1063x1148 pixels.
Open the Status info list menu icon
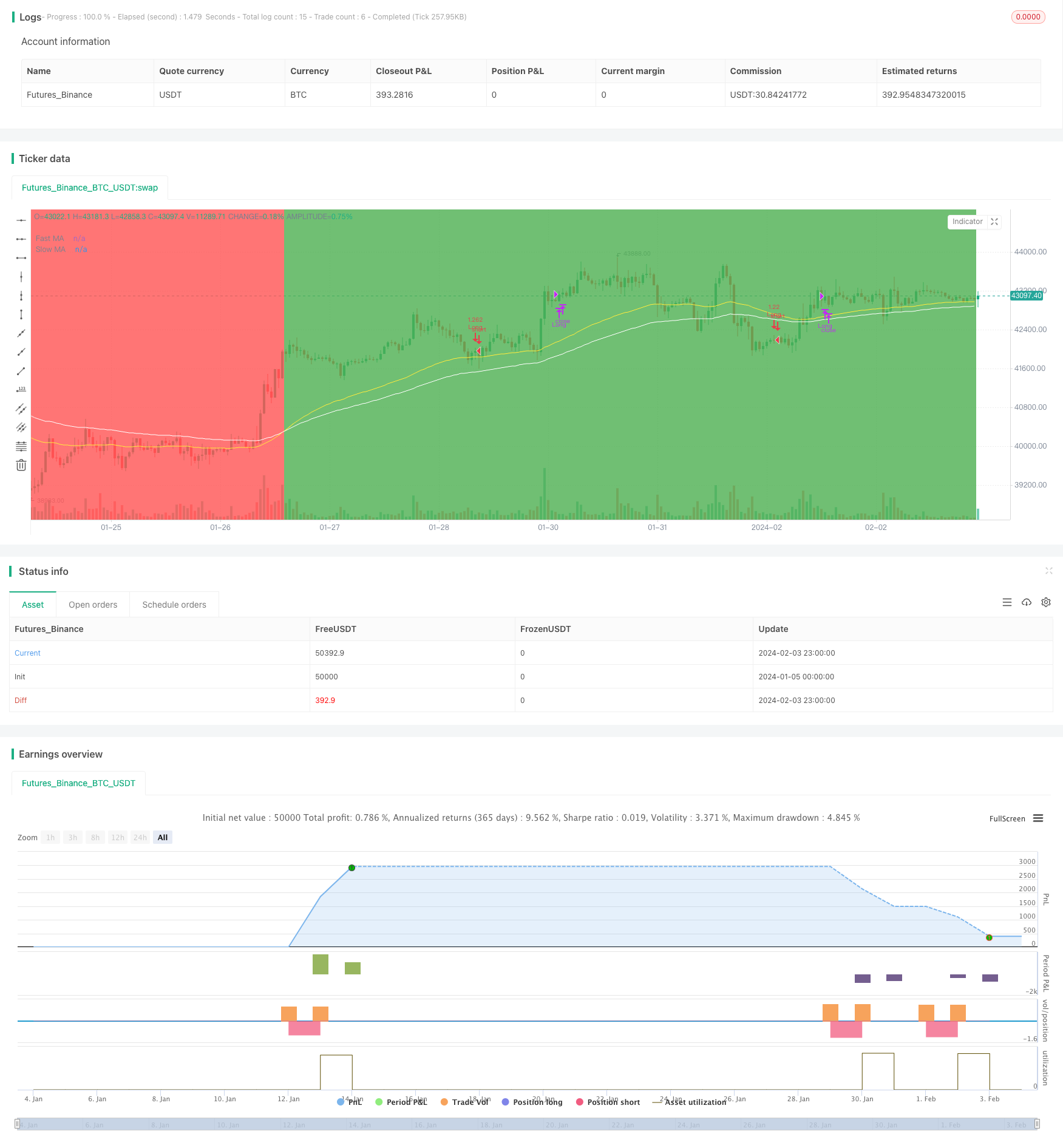click(1007, 603)
